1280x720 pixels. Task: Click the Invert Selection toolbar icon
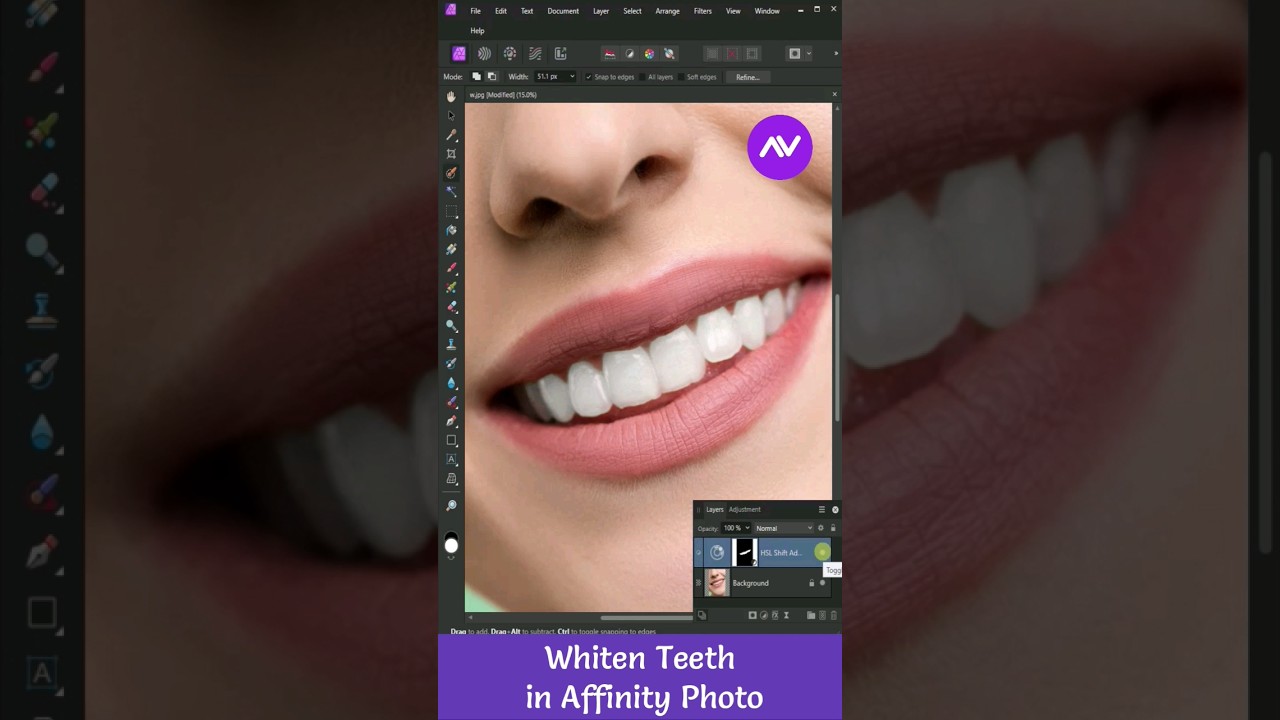(x=752, y=54)
